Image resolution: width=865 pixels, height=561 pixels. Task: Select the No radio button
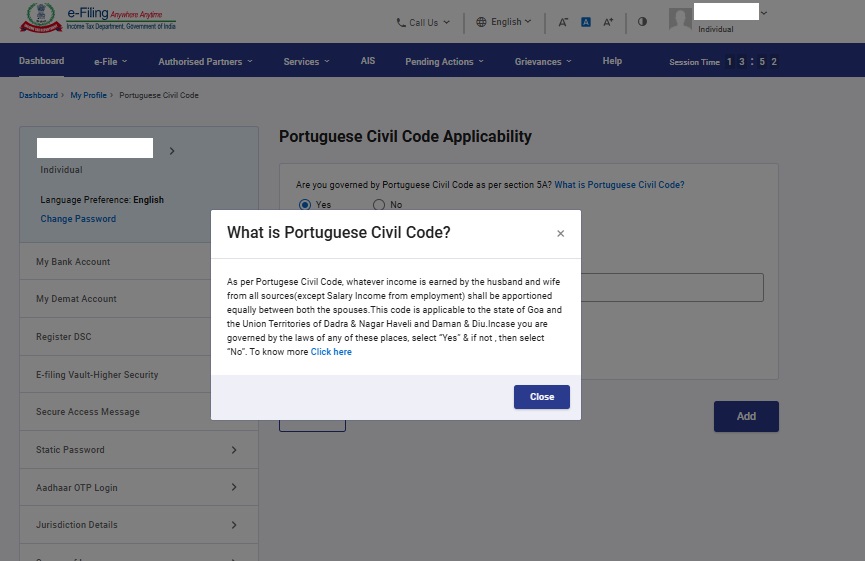[378, 205]
